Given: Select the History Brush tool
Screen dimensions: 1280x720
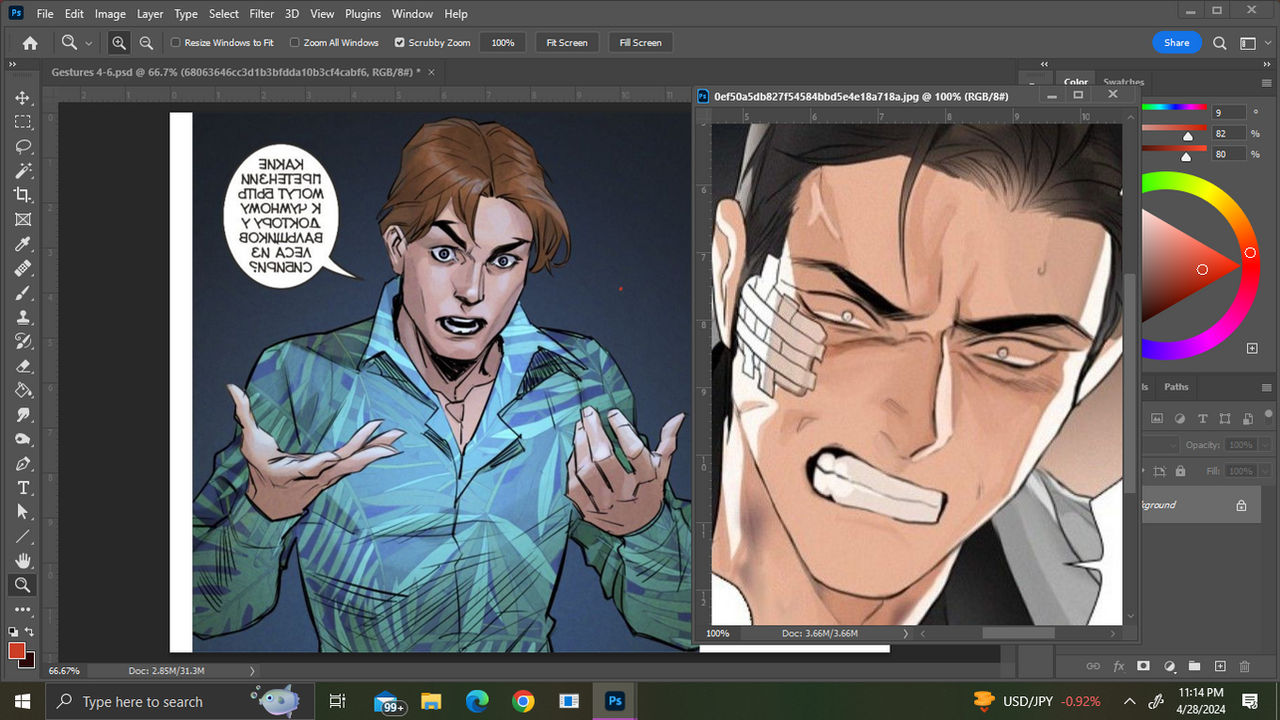Looking at the screenshot, I should 23,341.
